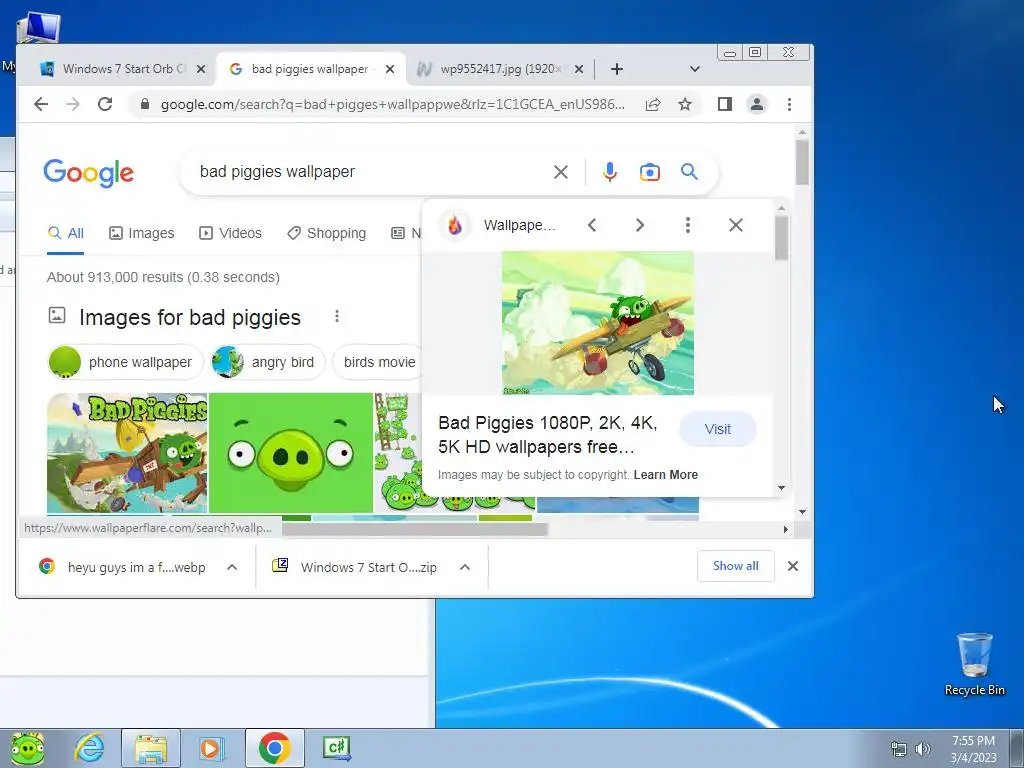This screenshot has height=768, width=1024.
Task: Click the address bar URL
Action: 392,104
